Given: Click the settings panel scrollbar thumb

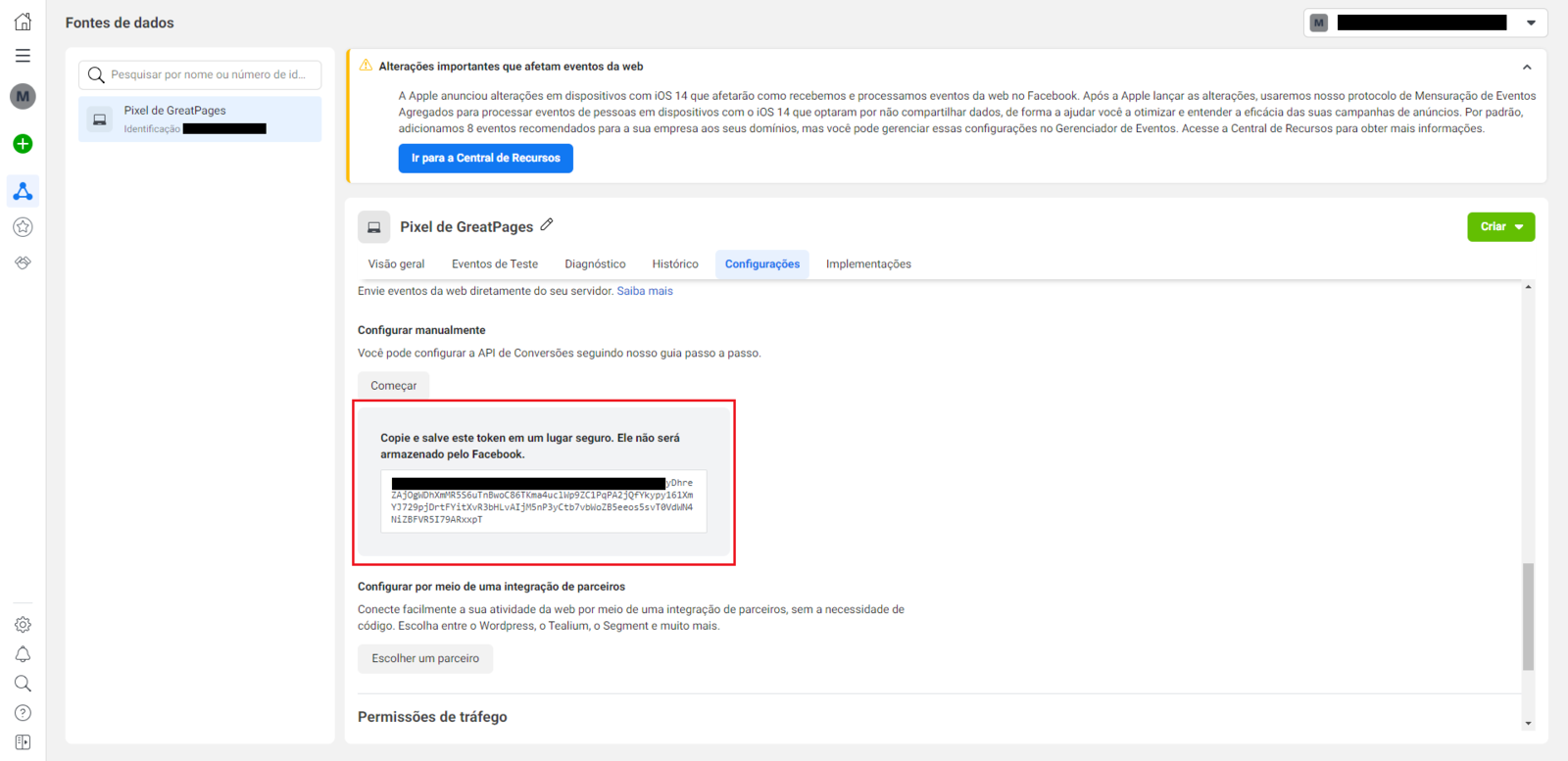Looking at the screenshot, I should point(1528,617).
